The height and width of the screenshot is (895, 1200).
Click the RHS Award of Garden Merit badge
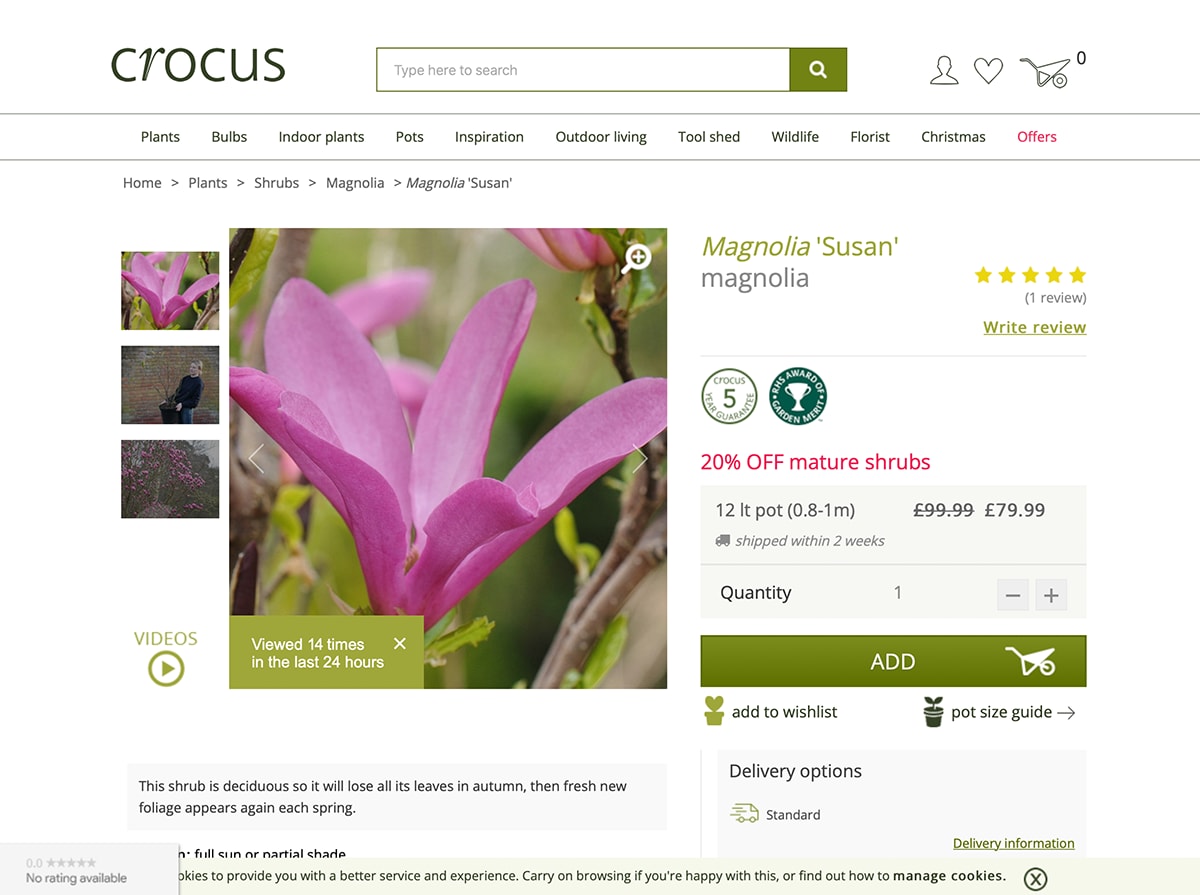tap(798, 396)
